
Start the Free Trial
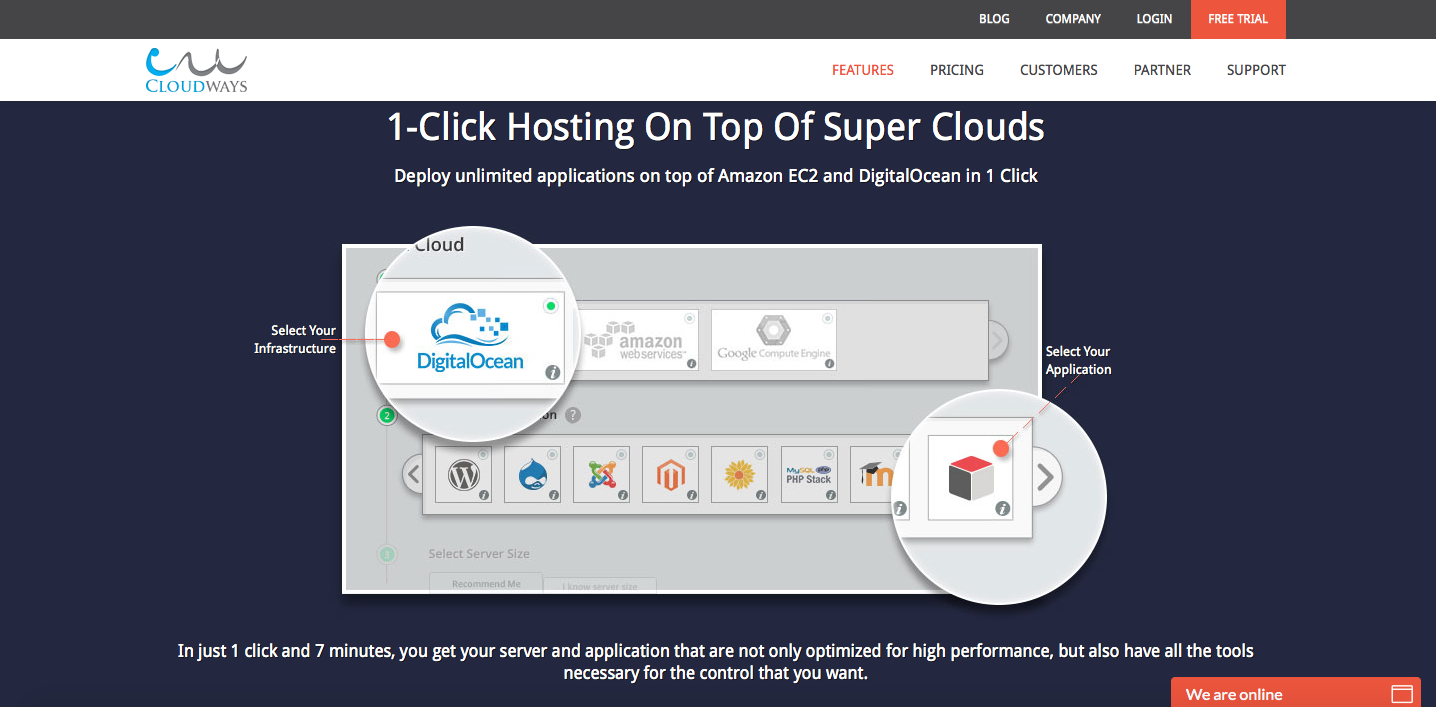pos(1238,19)
